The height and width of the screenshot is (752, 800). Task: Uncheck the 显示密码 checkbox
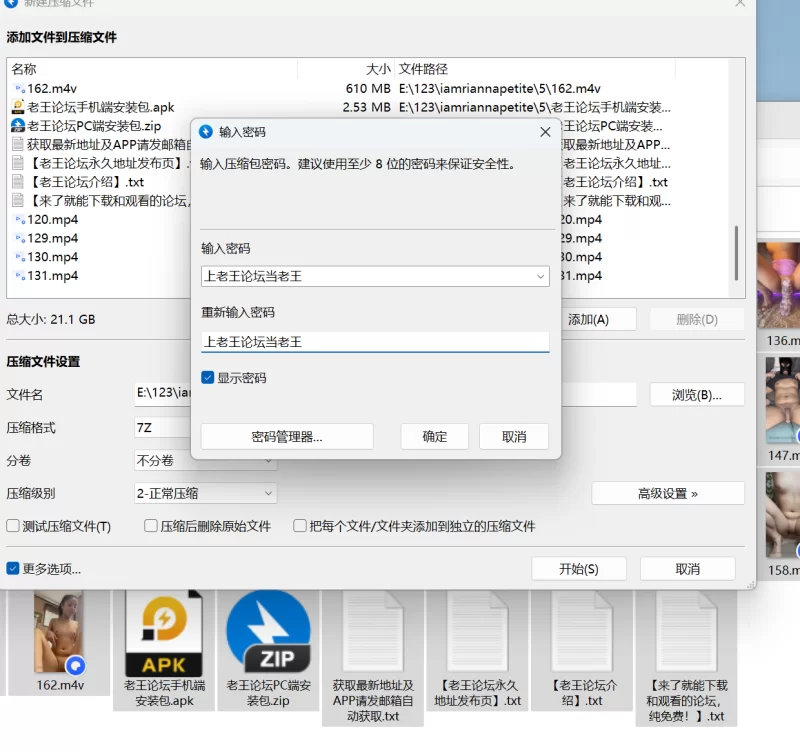pyautogui.click(x=208, y=378)
